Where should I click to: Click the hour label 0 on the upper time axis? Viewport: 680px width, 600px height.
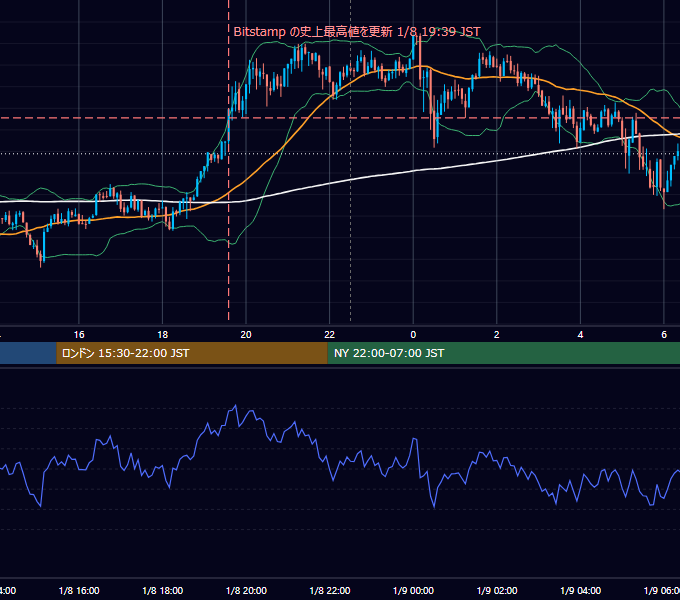[x=413, y=335]
